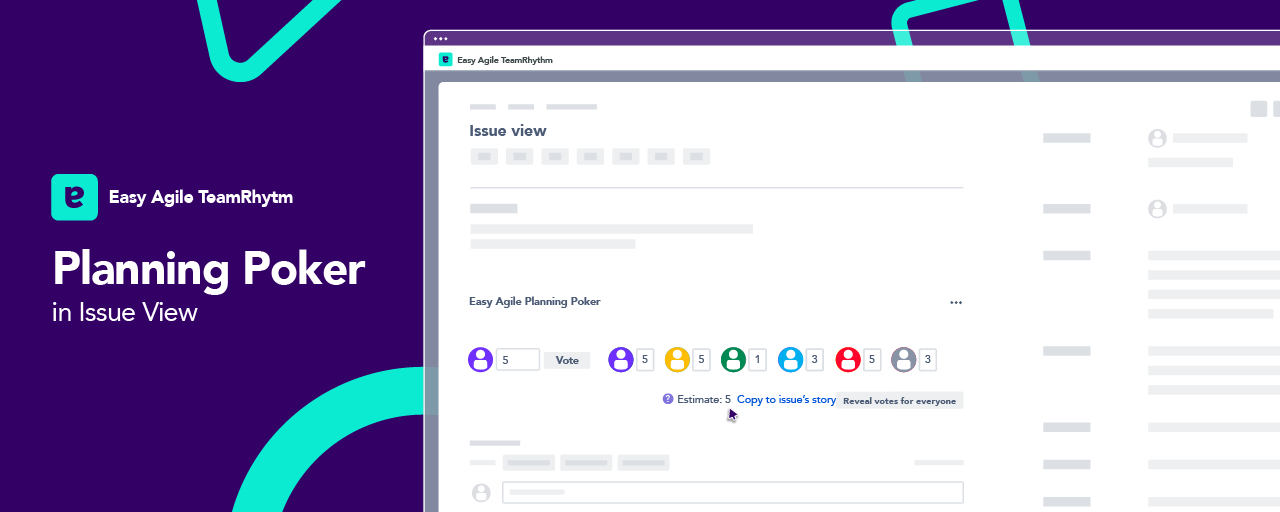Click Reveal votes for everyone button
Image resolution: width=1280 pixels, height=512 pixels.
(x=900, y=400)
